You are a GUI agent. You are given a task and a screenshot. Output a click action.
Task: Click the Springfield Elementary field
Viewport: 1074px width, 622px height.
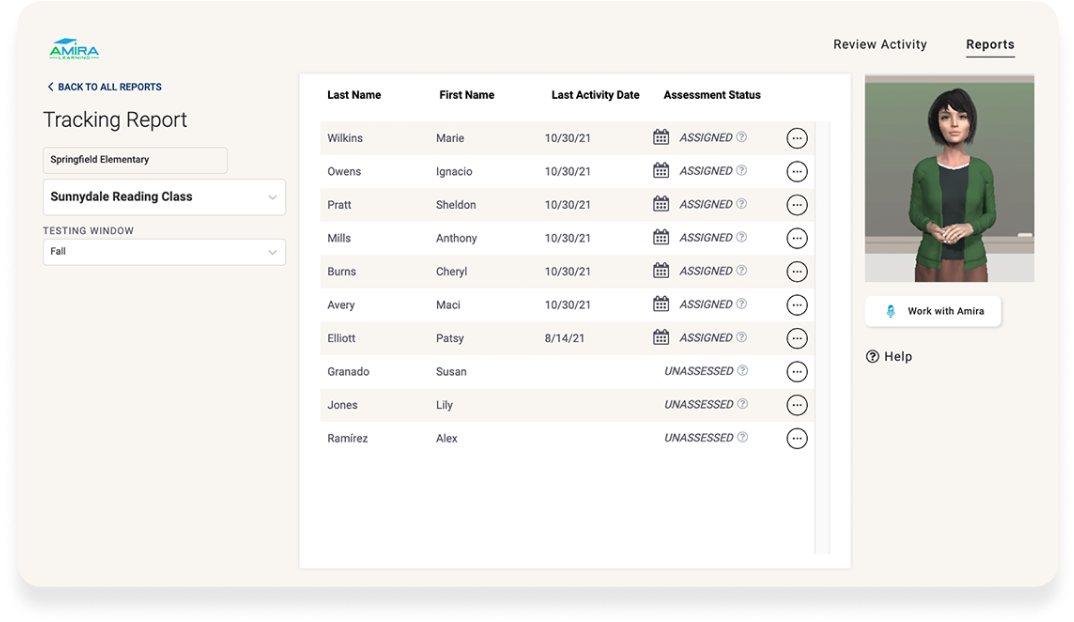pyautogui.click(x=134, y=160)
